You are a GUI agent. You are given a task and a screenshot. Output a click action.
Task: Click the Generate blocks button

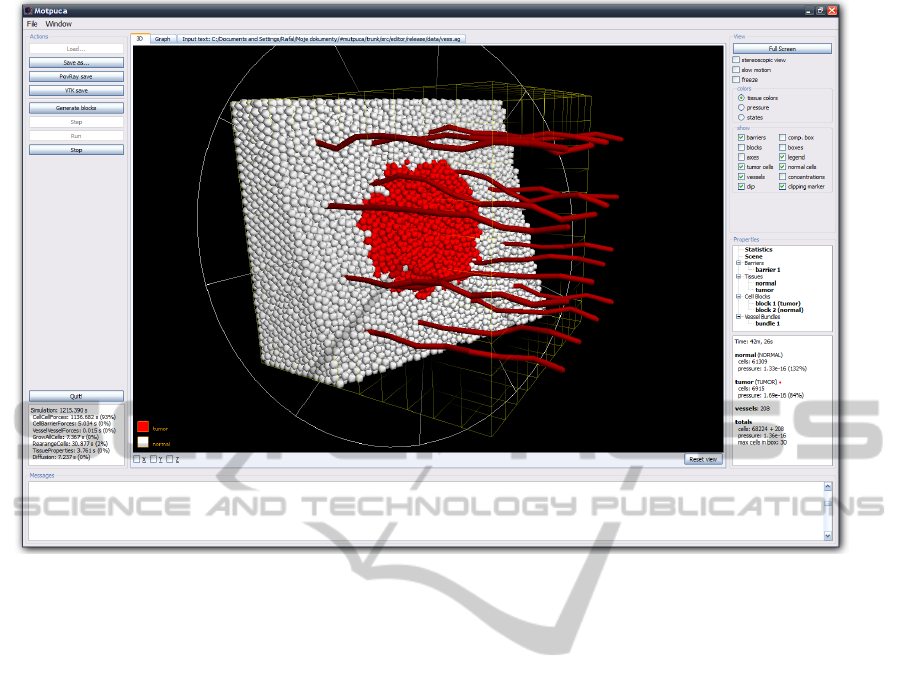click(77, 108)
